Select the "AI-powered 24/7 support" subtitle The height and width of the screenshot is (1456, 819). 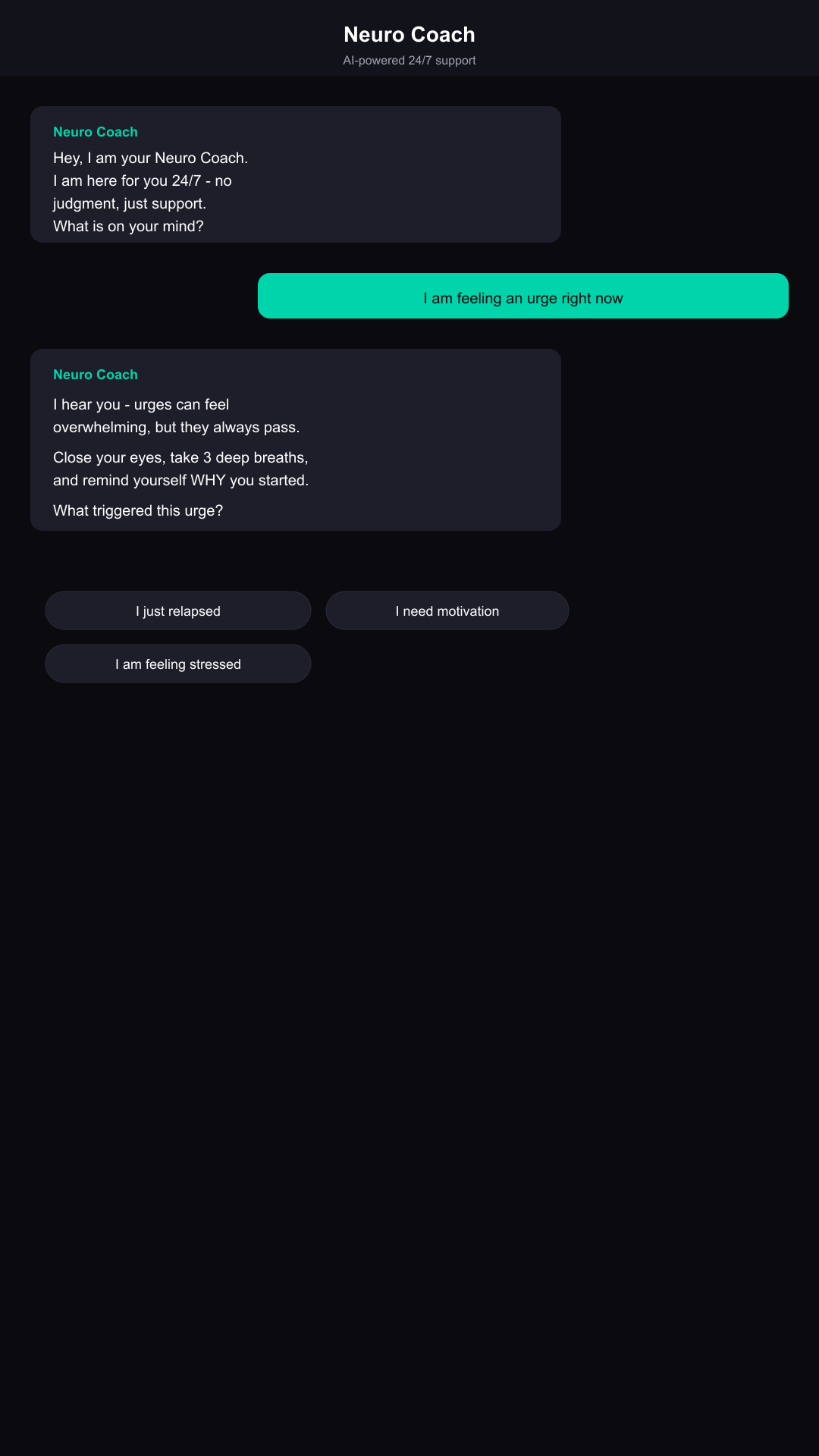[409, 60]
